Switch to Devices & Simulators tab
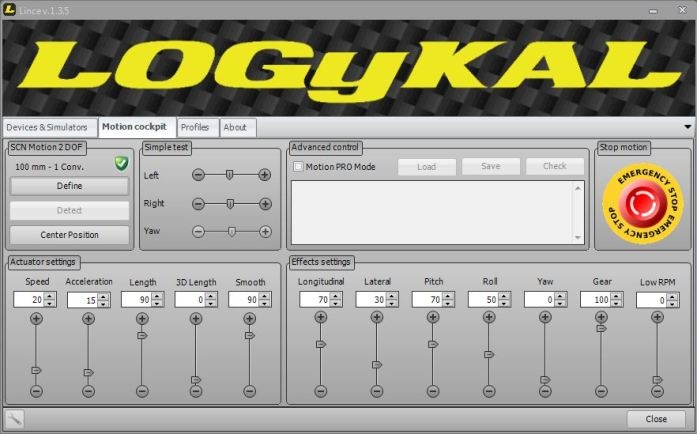 coord(50,128)
